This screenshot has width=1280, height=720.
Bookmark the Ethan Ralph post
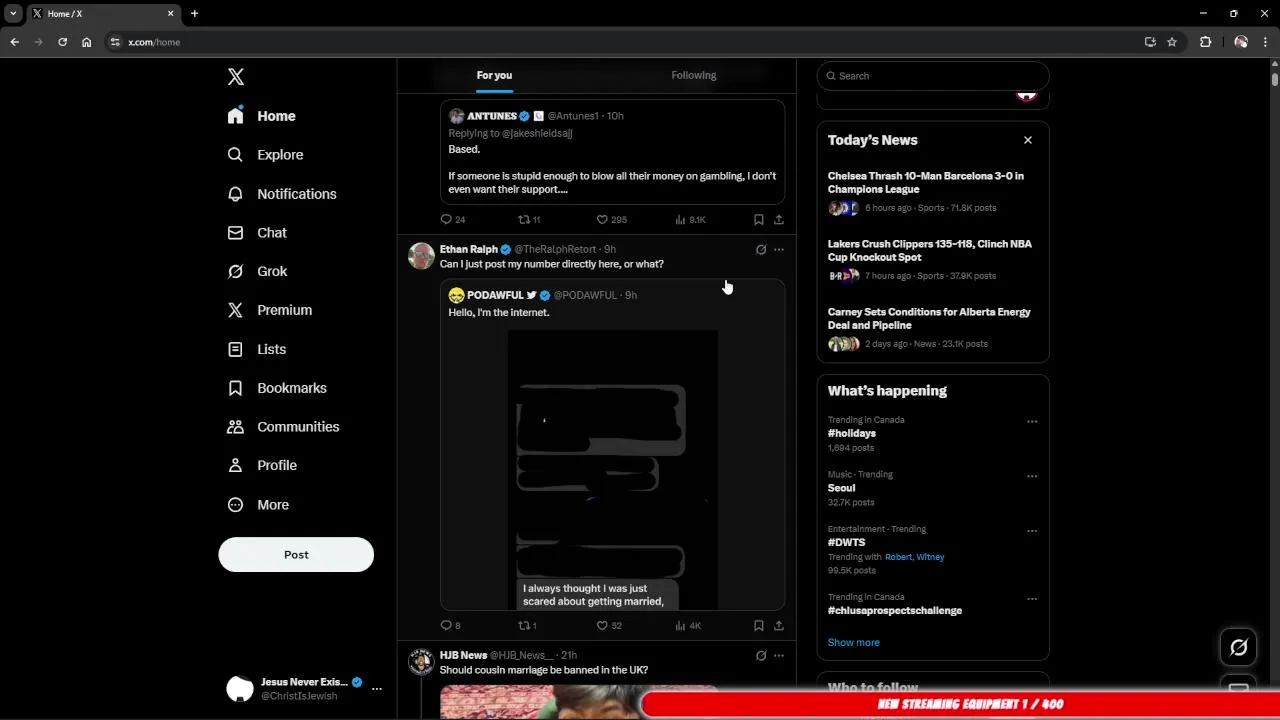point(759,626)
